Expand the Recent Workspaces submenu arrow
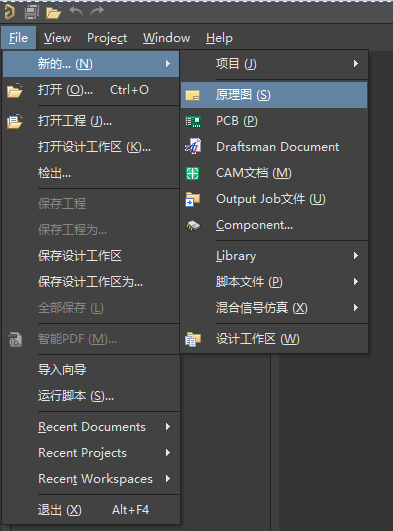This screenshot has width=393, height=531. 168,479
